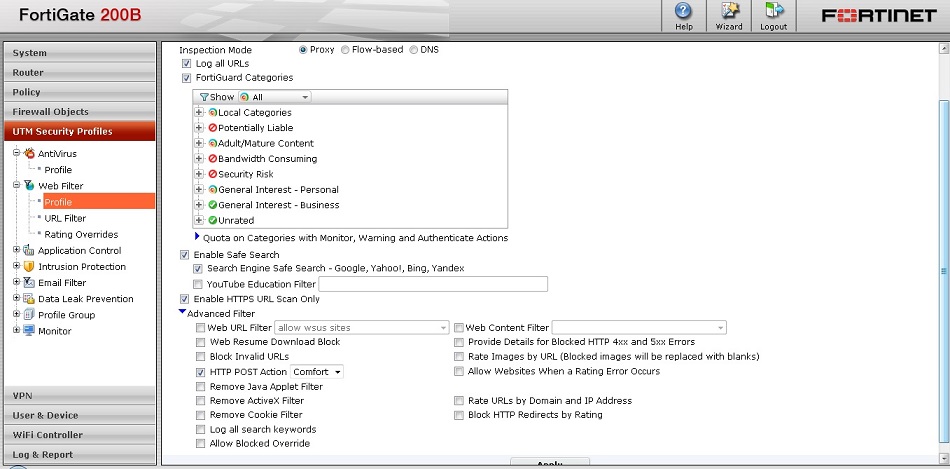Viewport: 950px width, 469px height.
Task: Enable YouTube Education Filter checkbox
Action: pyautogui.click(x=198, y=284)
